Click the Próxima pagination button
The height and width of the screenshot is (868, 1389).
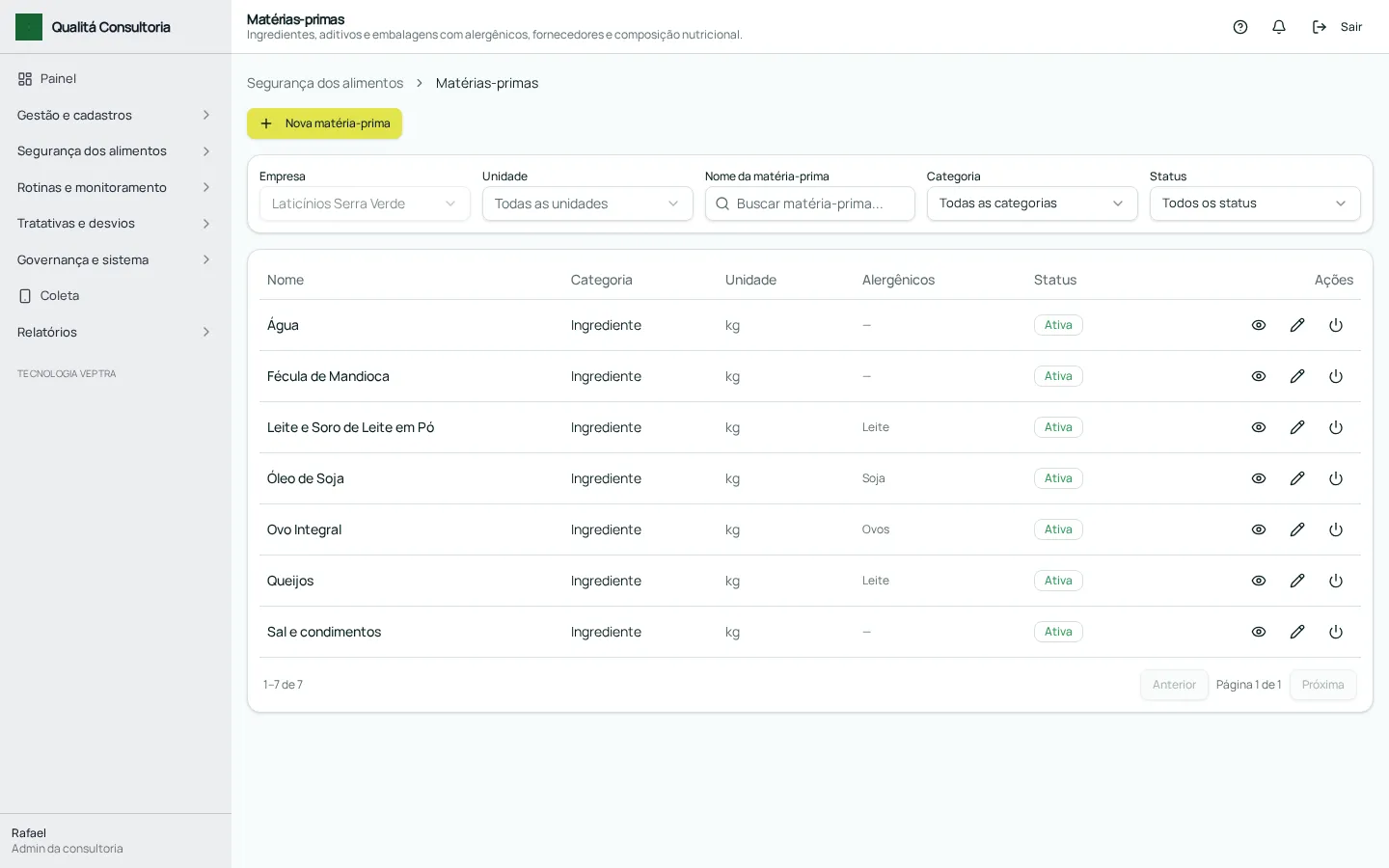pyautogui.click(x=1322, y=685)
